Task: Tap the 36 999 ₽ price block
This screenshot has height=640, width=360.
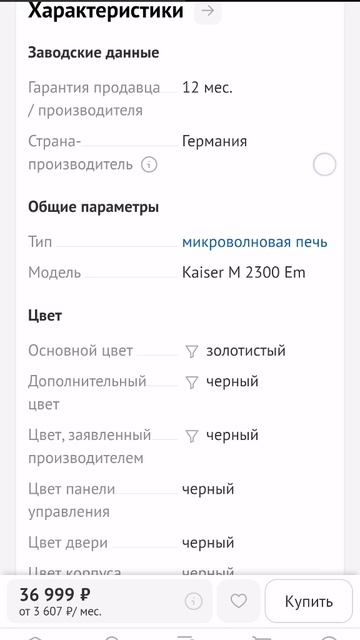Action: point(55,594)
